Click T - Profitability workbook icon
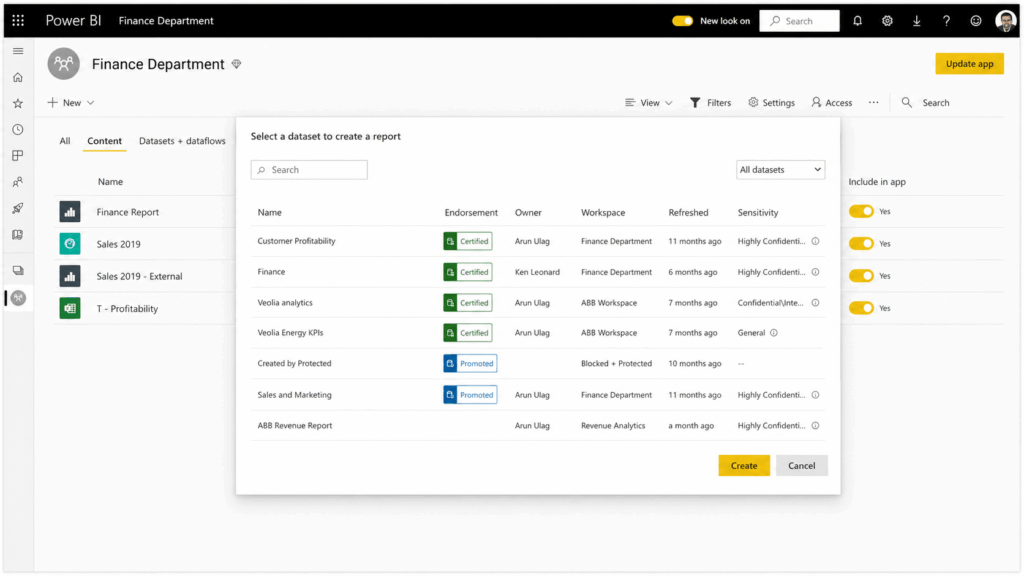This screenshot has height=576, width=1024. point(70,308)
